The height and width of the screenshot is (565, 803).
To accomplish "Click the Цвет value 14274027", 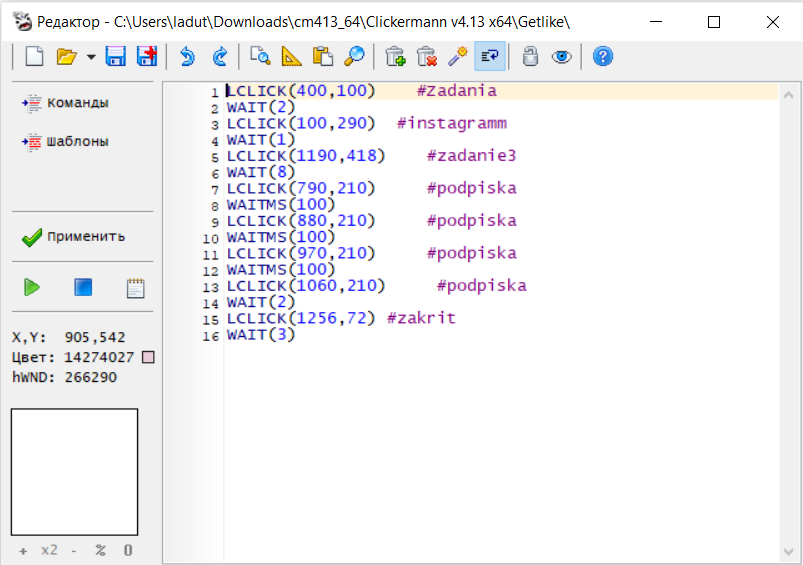I will point(99,357).
